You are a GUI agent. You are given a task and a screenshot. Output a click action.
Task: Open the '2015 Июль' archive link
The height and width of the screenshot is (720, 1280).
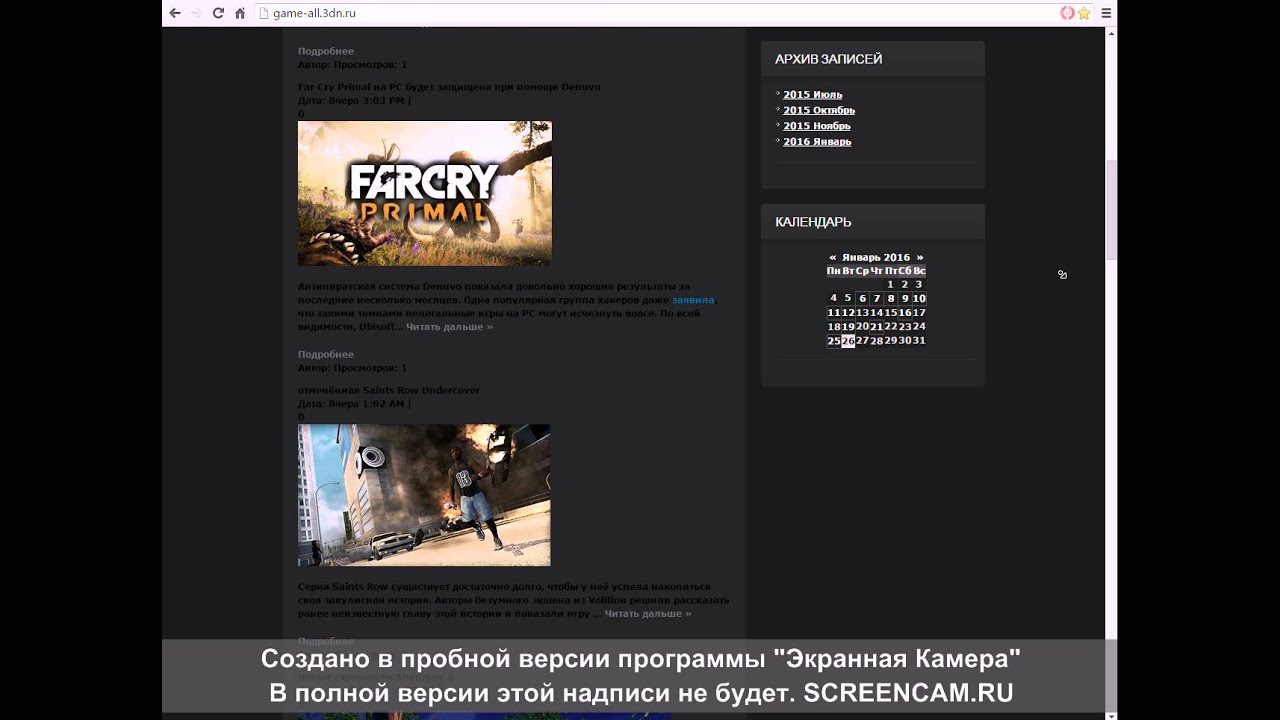812,95
